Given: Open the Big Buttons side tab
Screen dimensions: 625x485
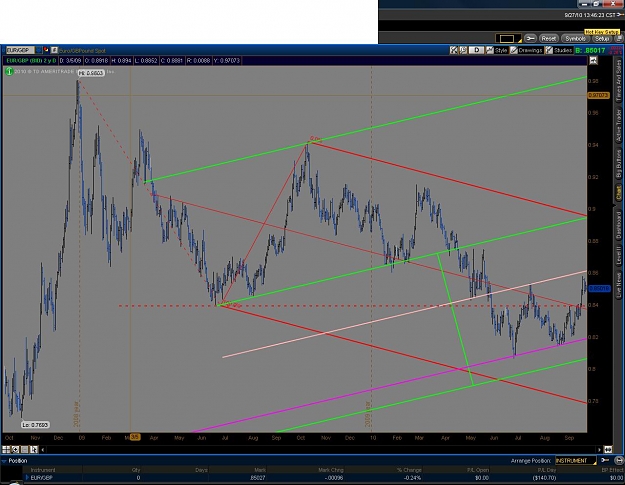Looking at the screenshot, I should [x=619, y=164].
